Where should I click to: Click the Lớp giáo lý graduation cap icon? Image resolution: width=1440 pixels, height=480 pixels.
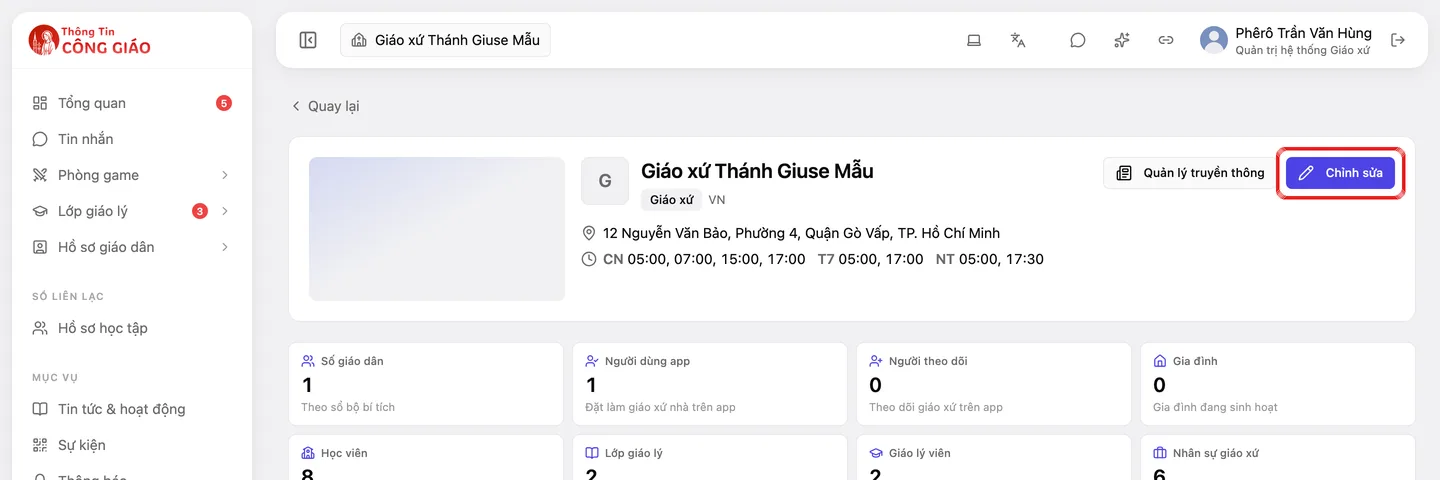coord(40,211)
